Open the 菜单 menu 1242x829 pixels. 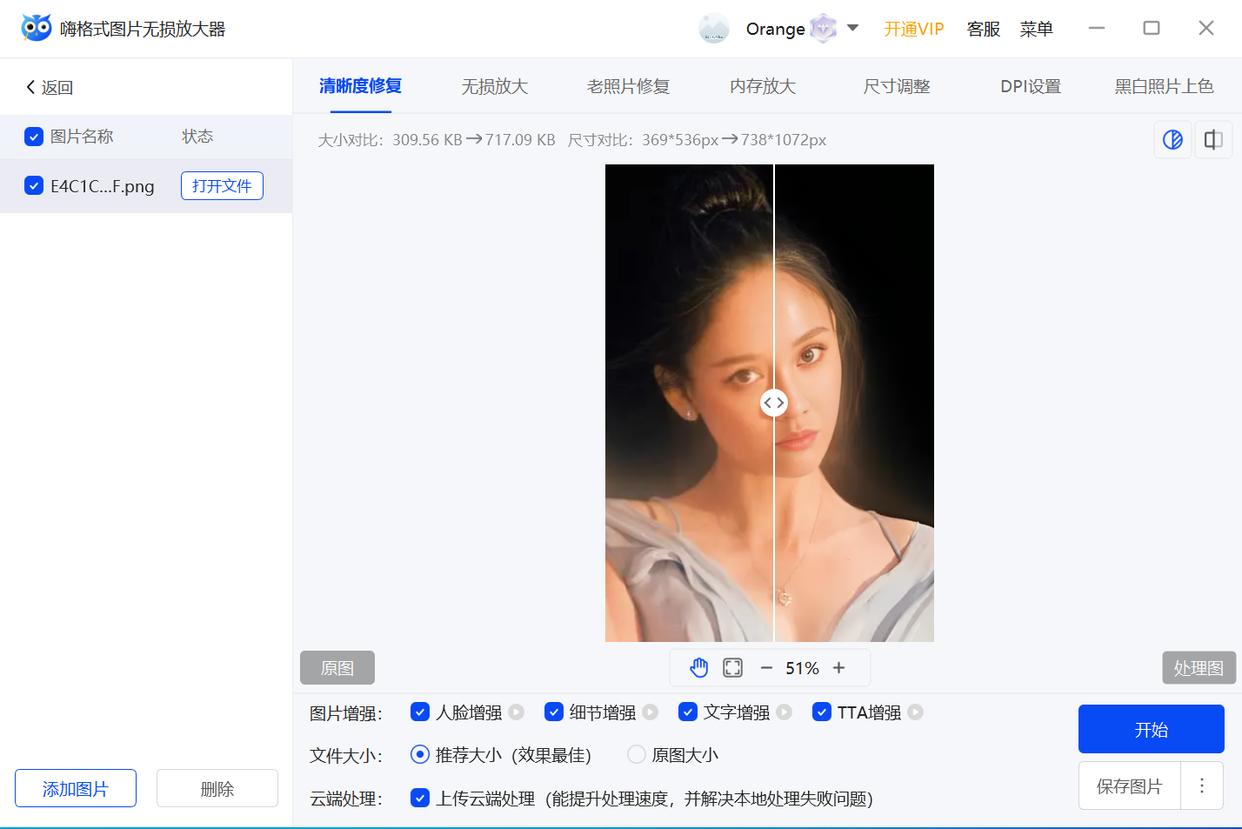[1037, 29]
